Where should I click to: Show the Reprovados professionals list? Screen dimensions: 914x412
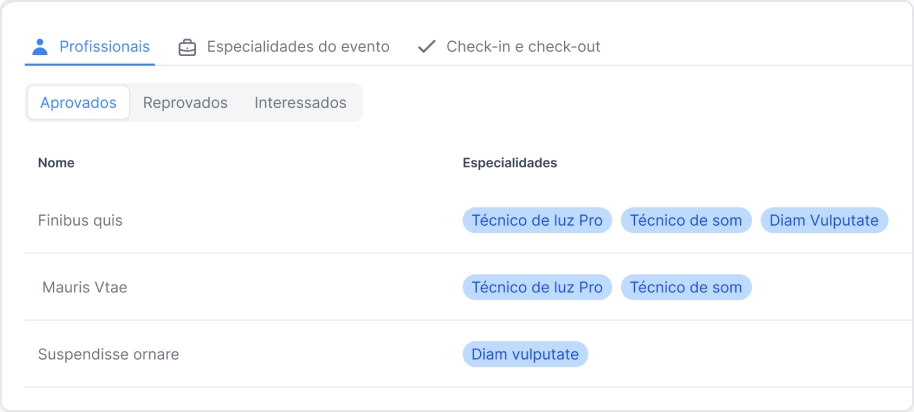coord(185,102)
